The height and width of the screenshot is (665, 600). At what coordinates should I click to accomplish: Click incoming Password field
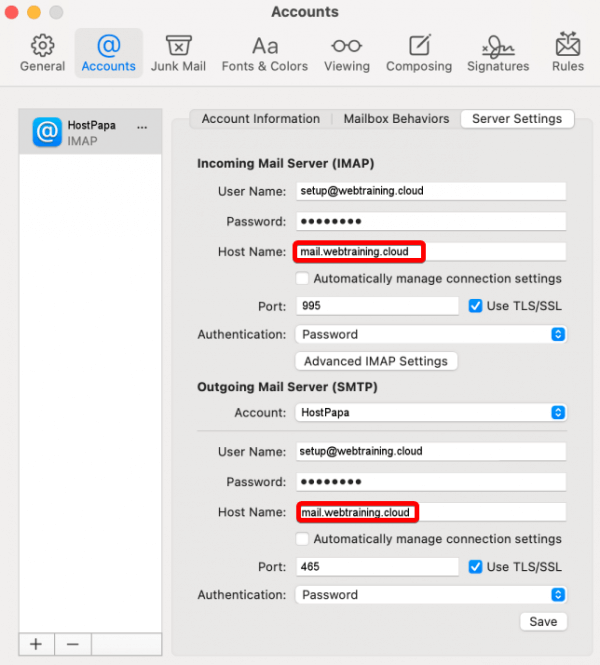click(431, 221)
